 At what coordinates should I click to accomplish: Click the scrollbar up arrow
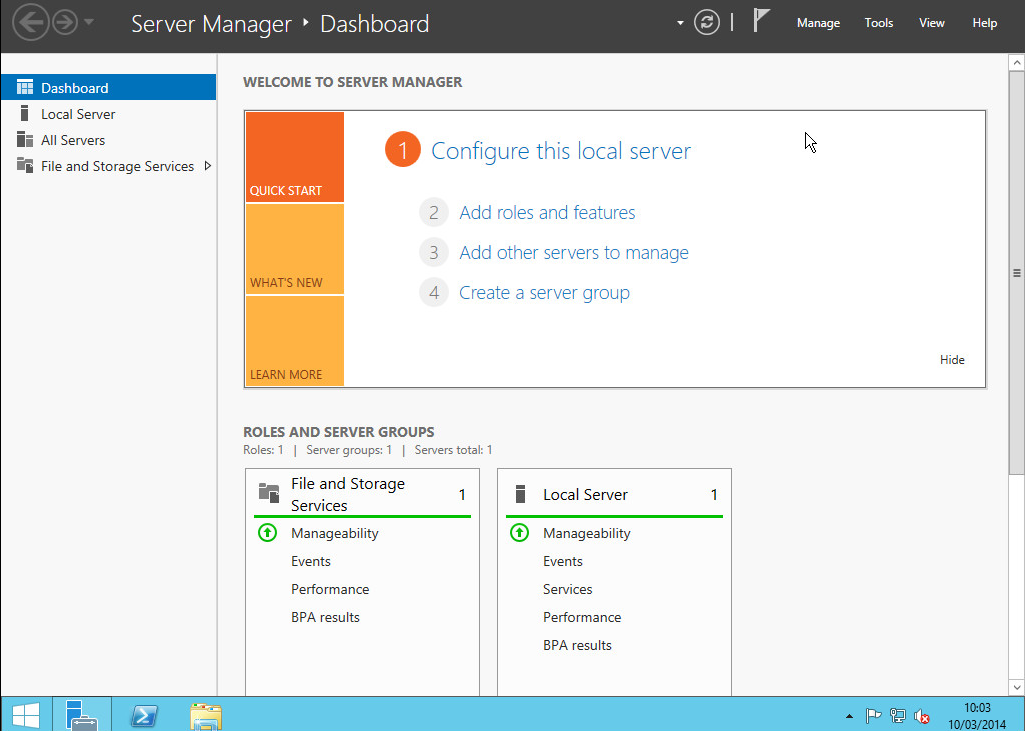tap(1017, 63)
